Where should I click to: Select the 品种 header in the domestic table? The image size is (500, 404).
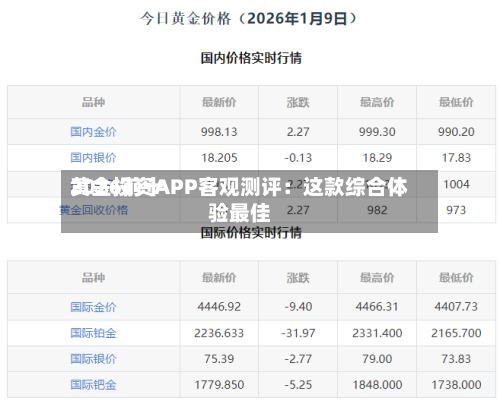[93, 102]
